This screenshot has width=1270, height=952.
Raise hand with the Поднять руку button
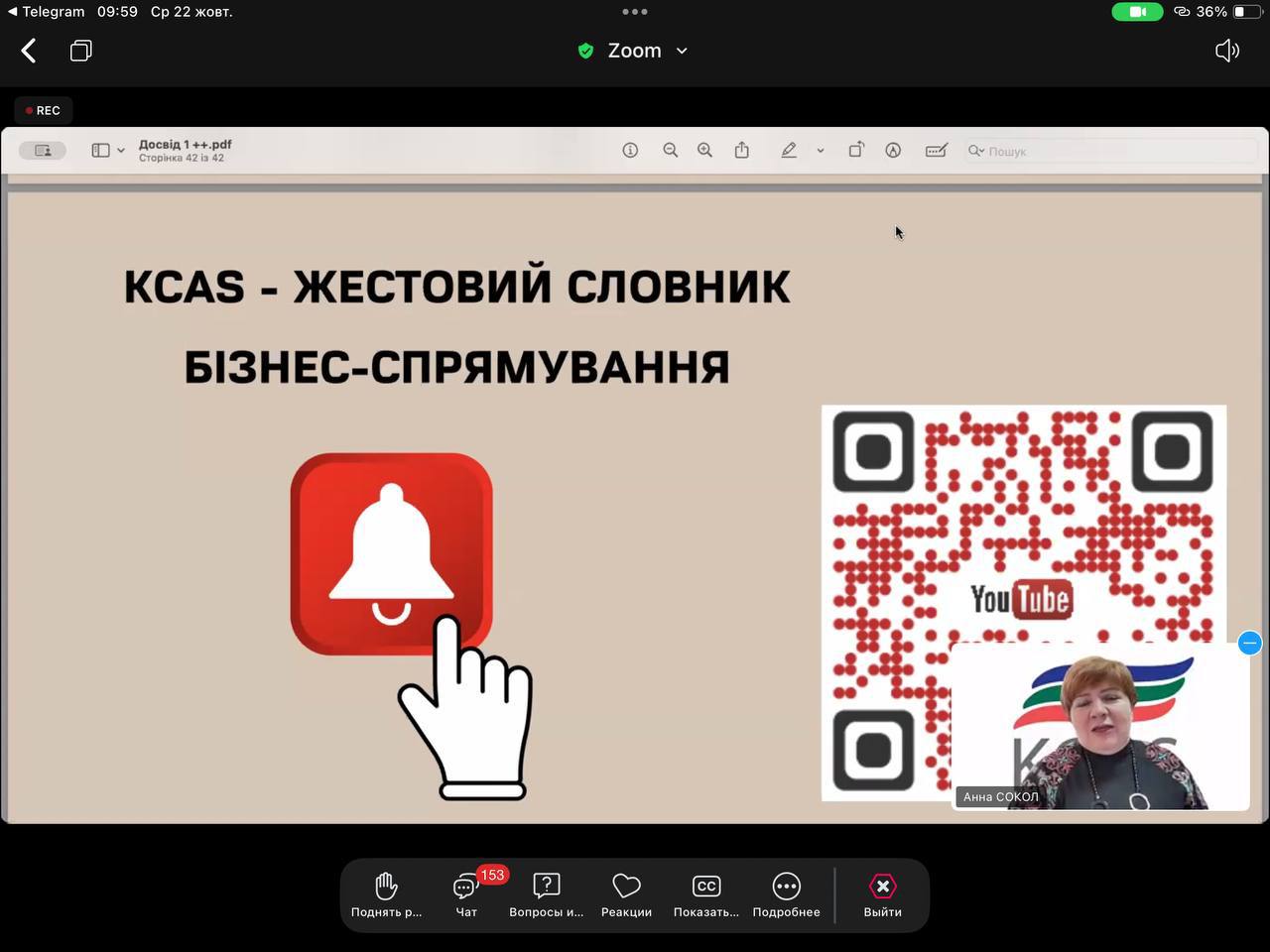(386, 894)
